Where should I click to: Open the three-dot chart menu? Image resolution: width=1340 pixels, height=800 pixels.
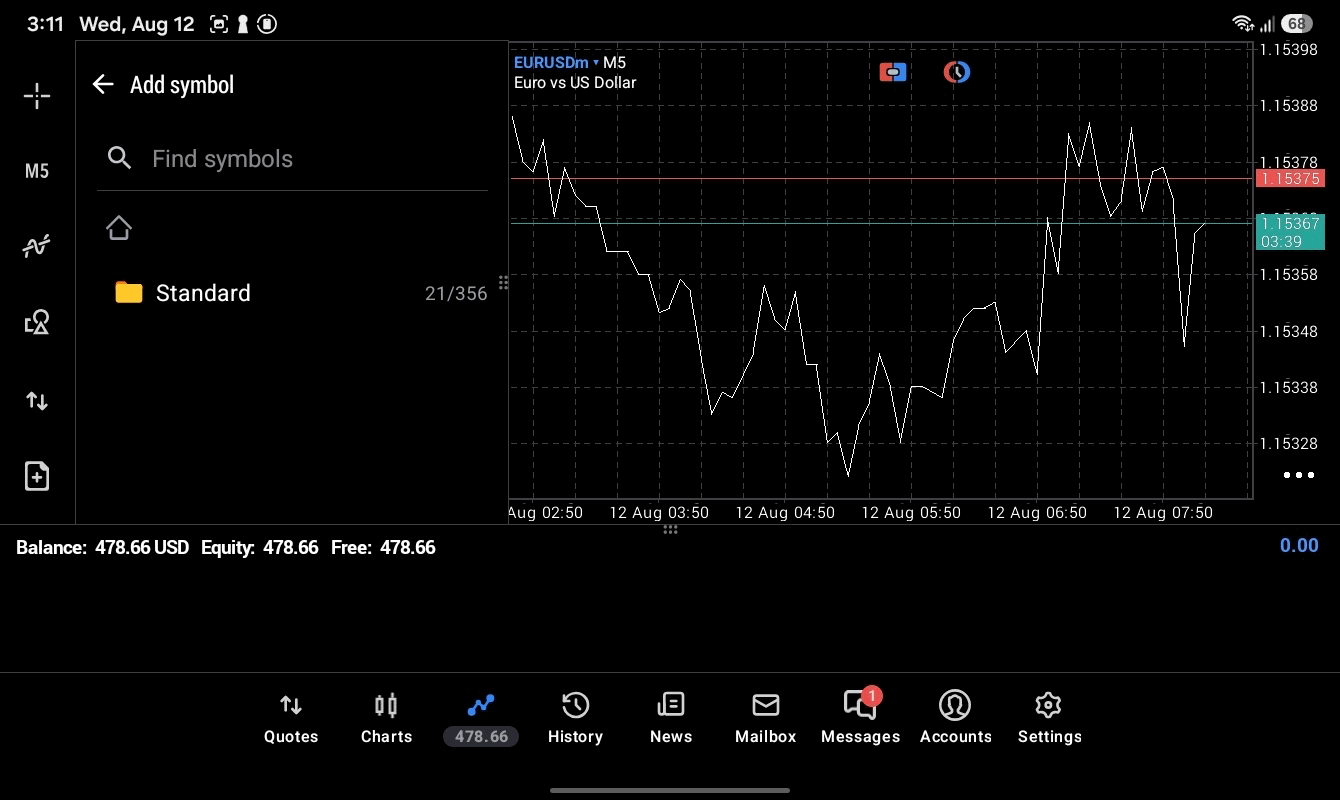coord(1298,475)
